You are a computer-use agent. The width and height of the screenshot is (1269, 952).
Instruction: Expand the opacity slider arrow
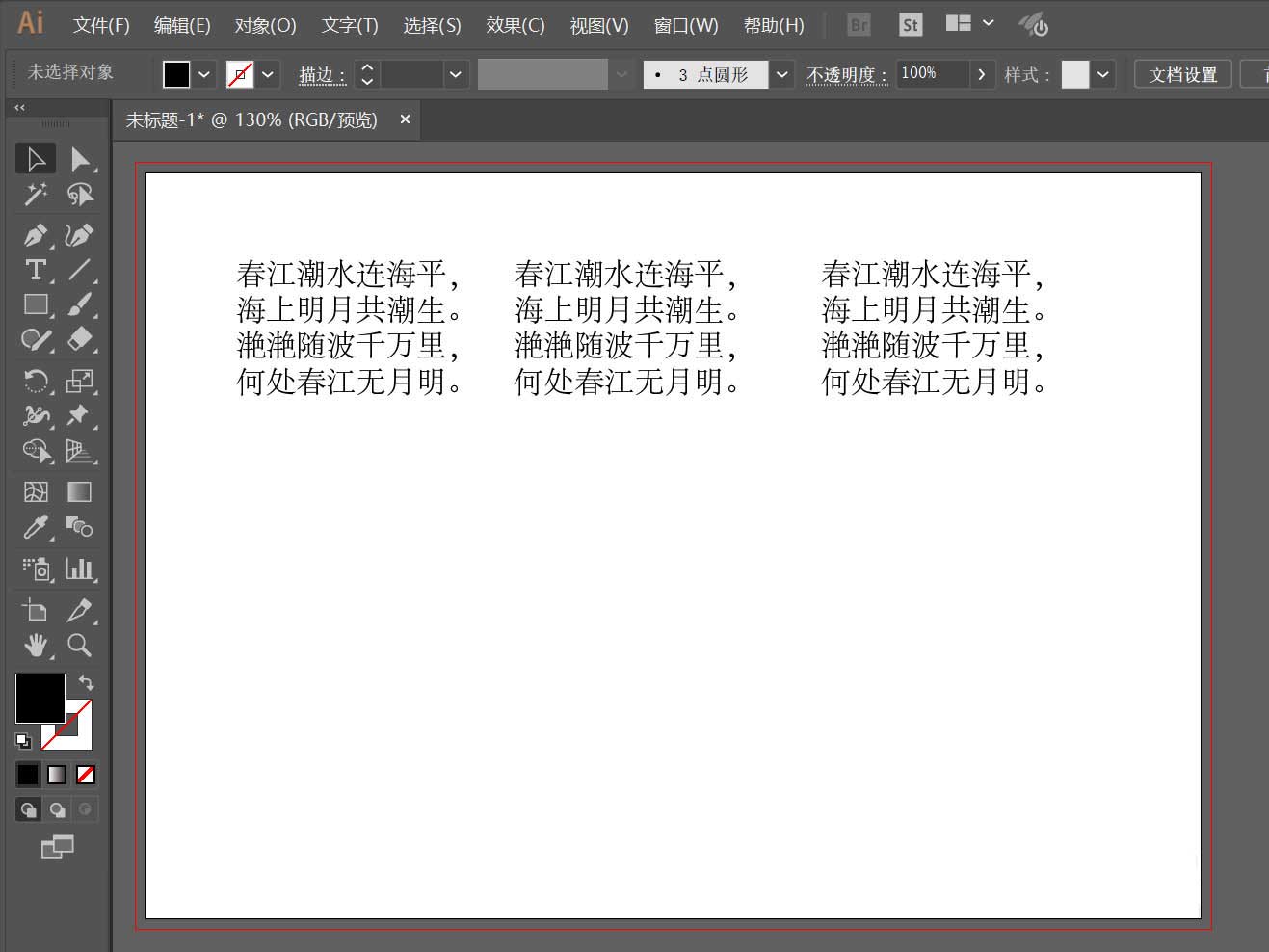tap(982, 74)
